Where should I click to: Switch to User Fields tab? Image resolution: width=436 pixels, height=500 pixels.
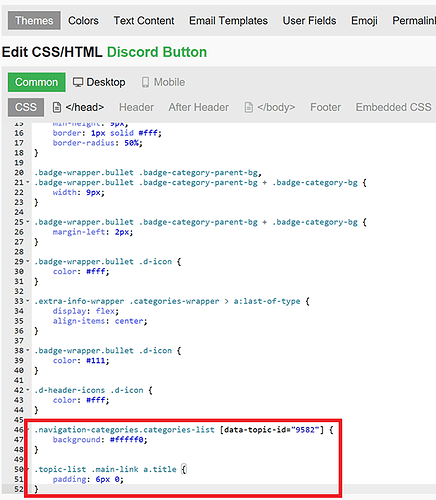click(309, 21)
